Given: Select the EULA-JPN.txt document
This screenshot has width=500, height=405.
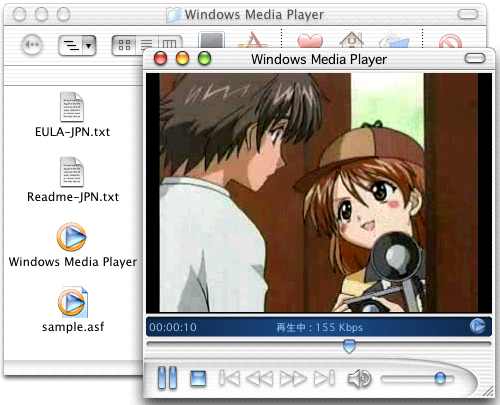Looking at the screenshot, I should click(x=72, y=107).
